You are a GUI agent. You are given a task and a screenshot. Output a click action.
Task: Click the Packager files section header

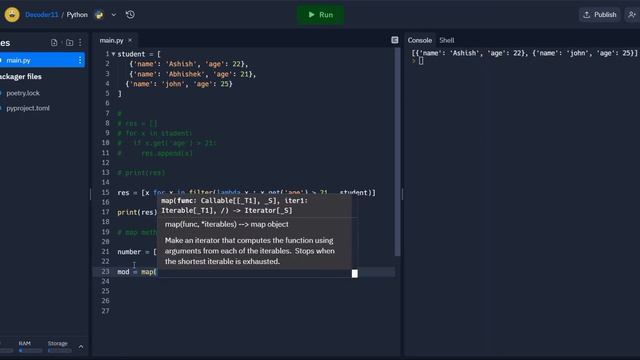click(21, 76)
